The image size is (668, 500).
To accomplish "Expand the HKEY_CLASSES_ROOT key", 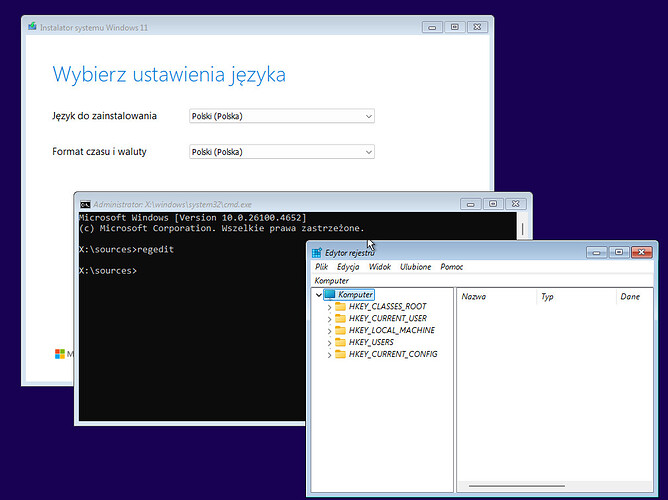I will point(329,307).
